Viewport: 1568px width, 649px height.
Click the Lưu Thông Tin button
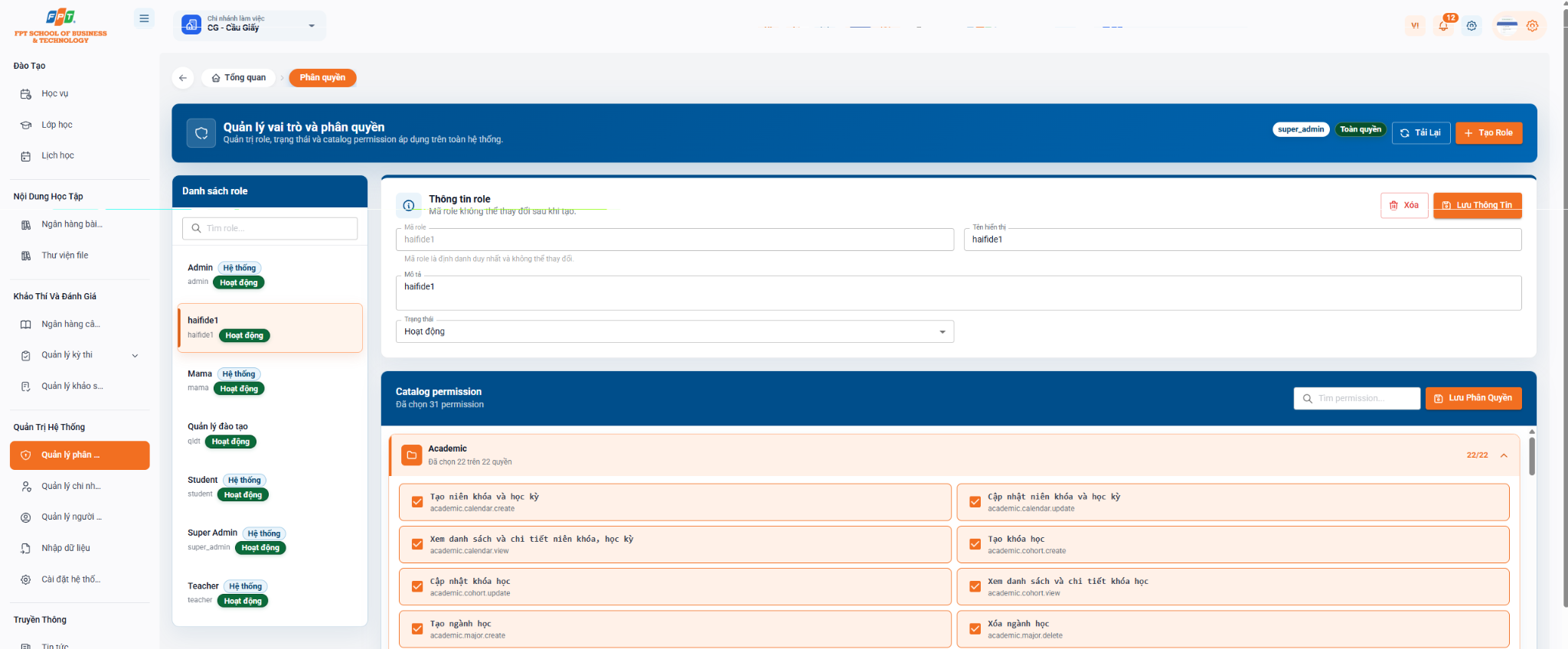1477,205
